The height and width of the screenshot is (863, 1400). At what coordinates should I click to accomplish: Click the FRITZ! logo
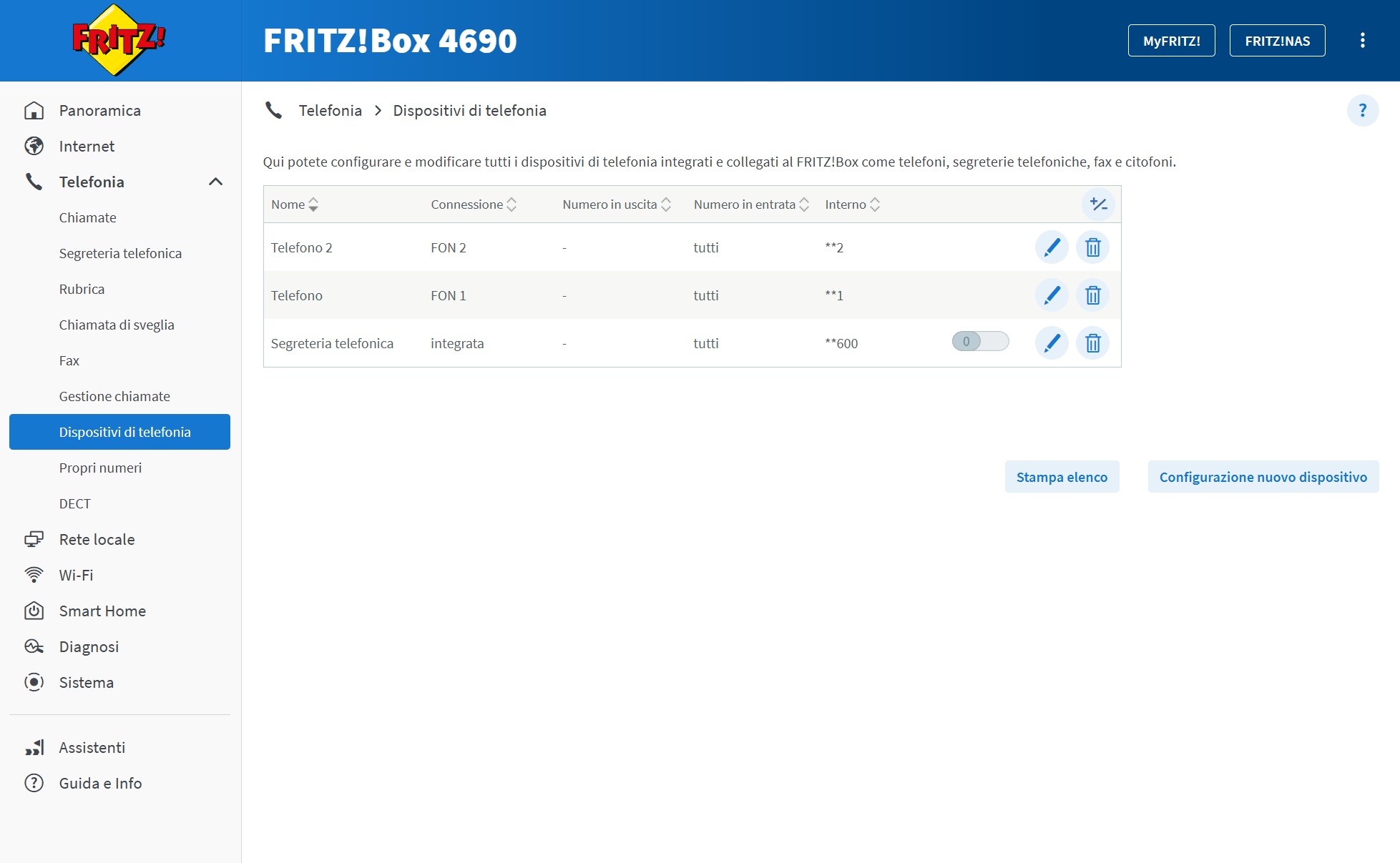(x=119, y=40)
